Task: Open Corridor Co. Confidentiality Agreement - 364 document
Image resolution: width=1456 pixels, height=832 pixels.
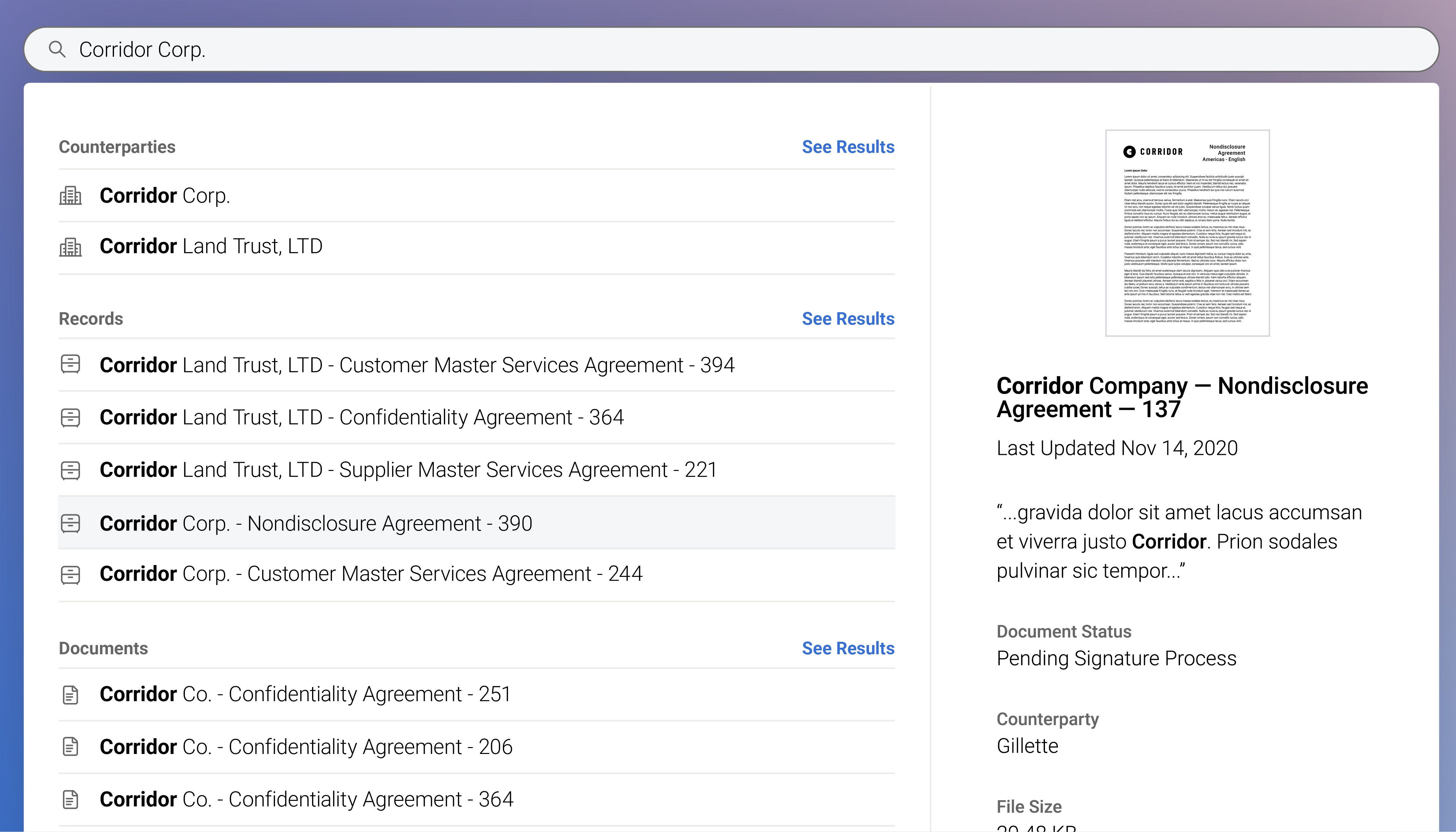Action: click(306, 800)
